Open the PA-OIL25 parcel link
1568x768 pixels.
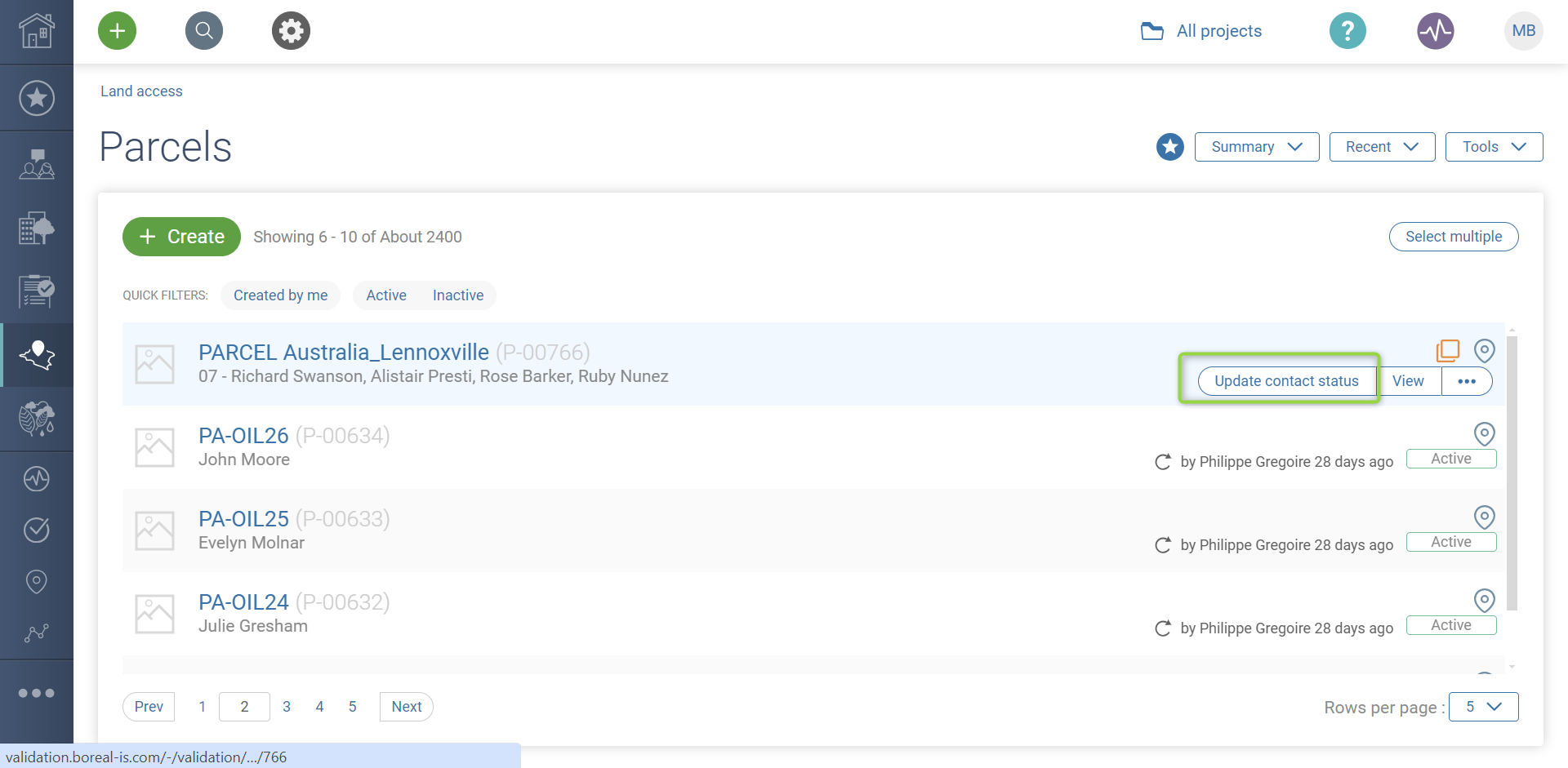[243, 519]
